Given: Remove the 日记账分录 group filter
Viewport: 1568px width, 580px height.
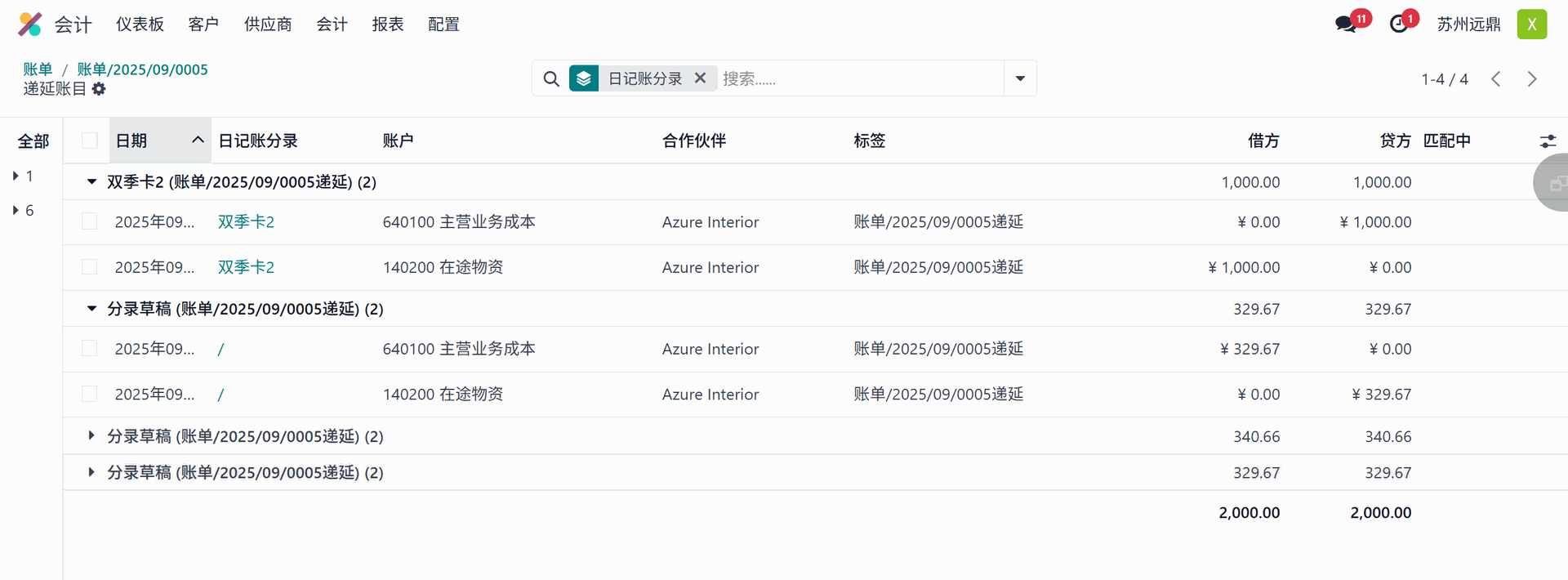Looking at the screenshot, I should pos(700,78).
